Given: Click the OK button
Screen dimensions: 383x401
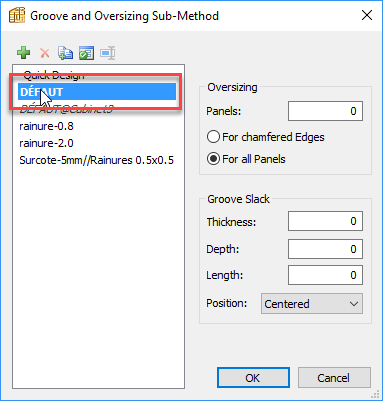Looking at the screenshot, I should tap(253, 378).
